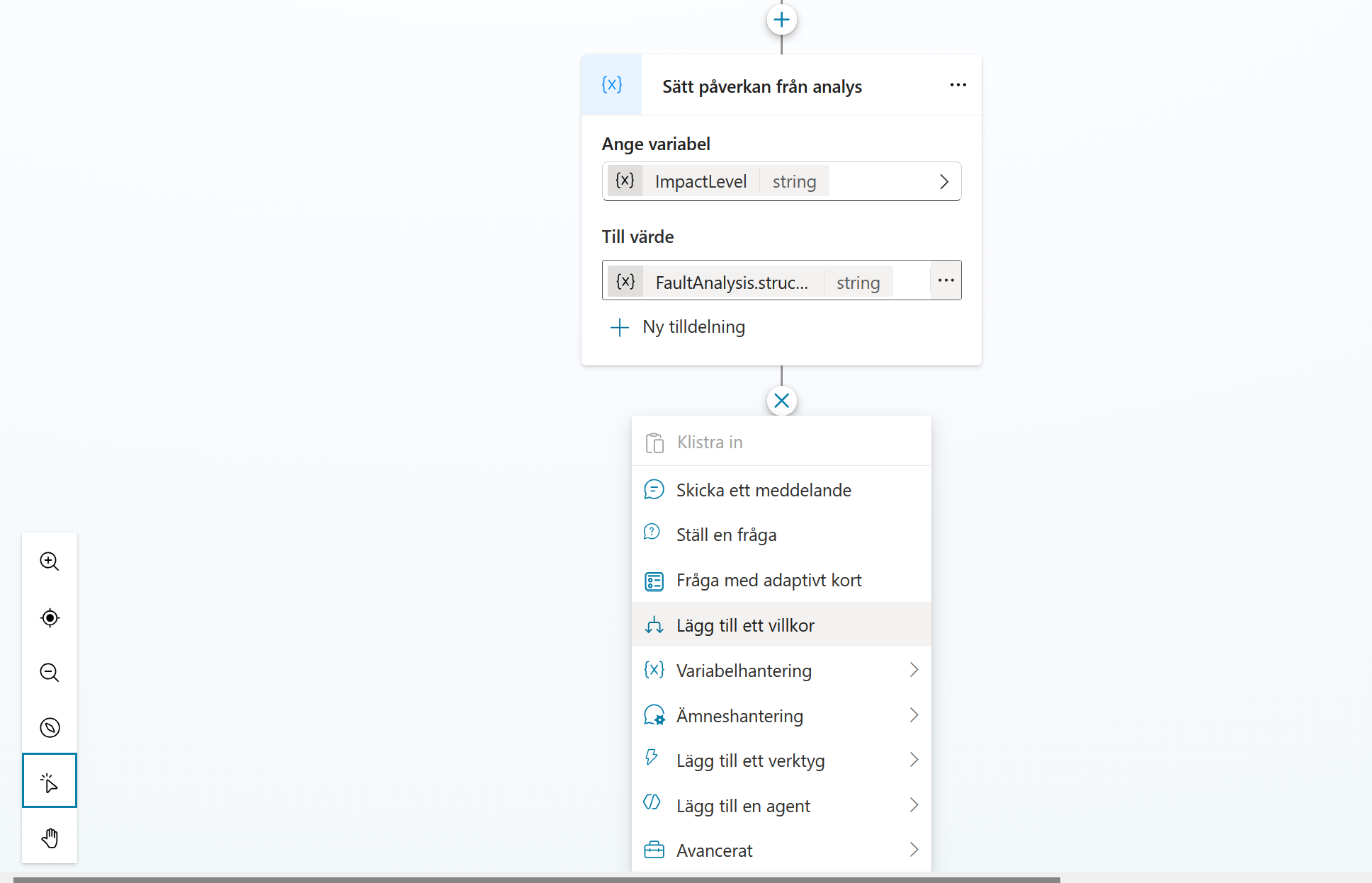Click the reset compass icon in canvas toolbar
Viewport: 1372px width, 883px height.
(x=50, y=727)
